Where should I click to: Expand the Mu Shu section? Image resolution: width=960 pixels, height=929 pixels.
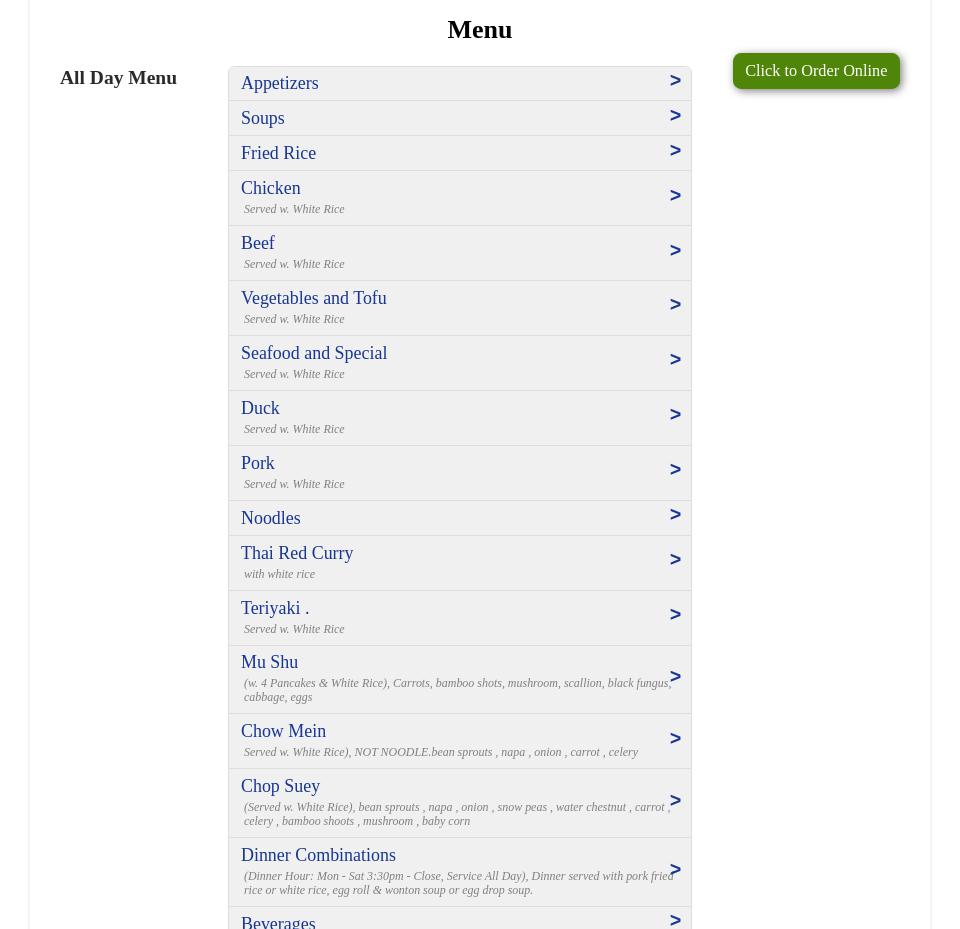tap(269, 662)
